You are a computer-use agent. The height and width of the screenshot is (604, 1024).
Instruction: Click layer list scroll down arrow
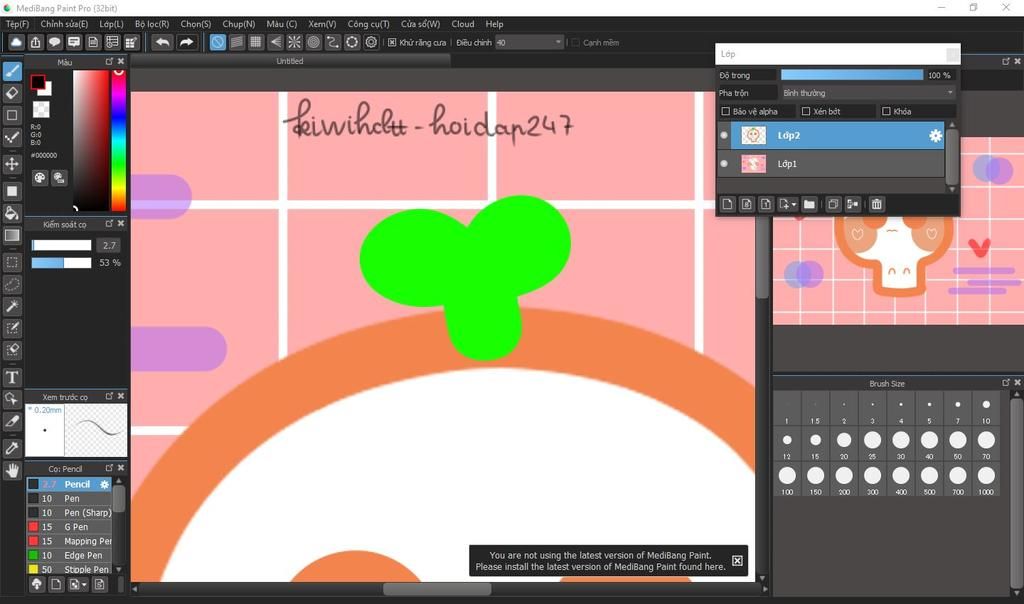point(952,189)
